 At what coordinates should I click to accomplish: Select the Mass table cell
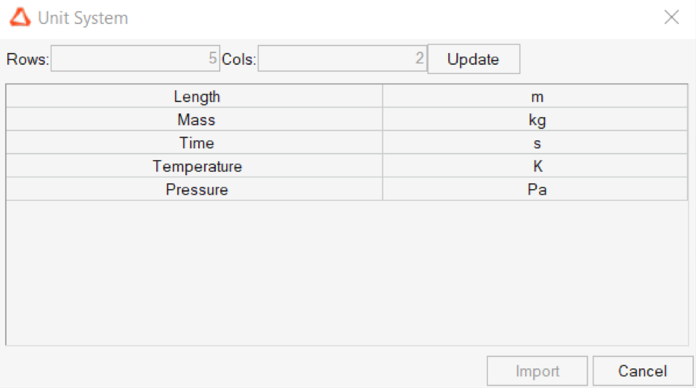(x=194, y=119)
